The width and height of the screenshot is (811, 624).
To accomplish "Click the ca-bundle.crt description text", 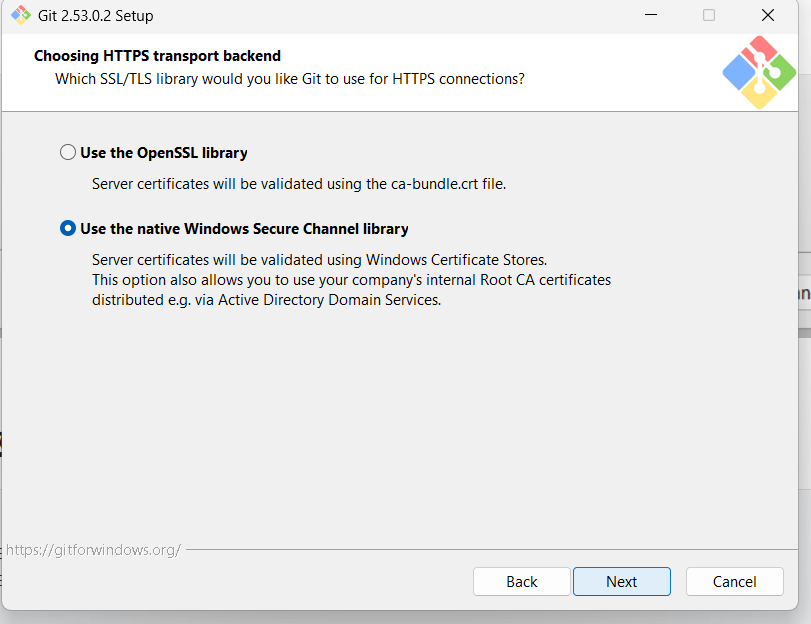I will 299,184.
